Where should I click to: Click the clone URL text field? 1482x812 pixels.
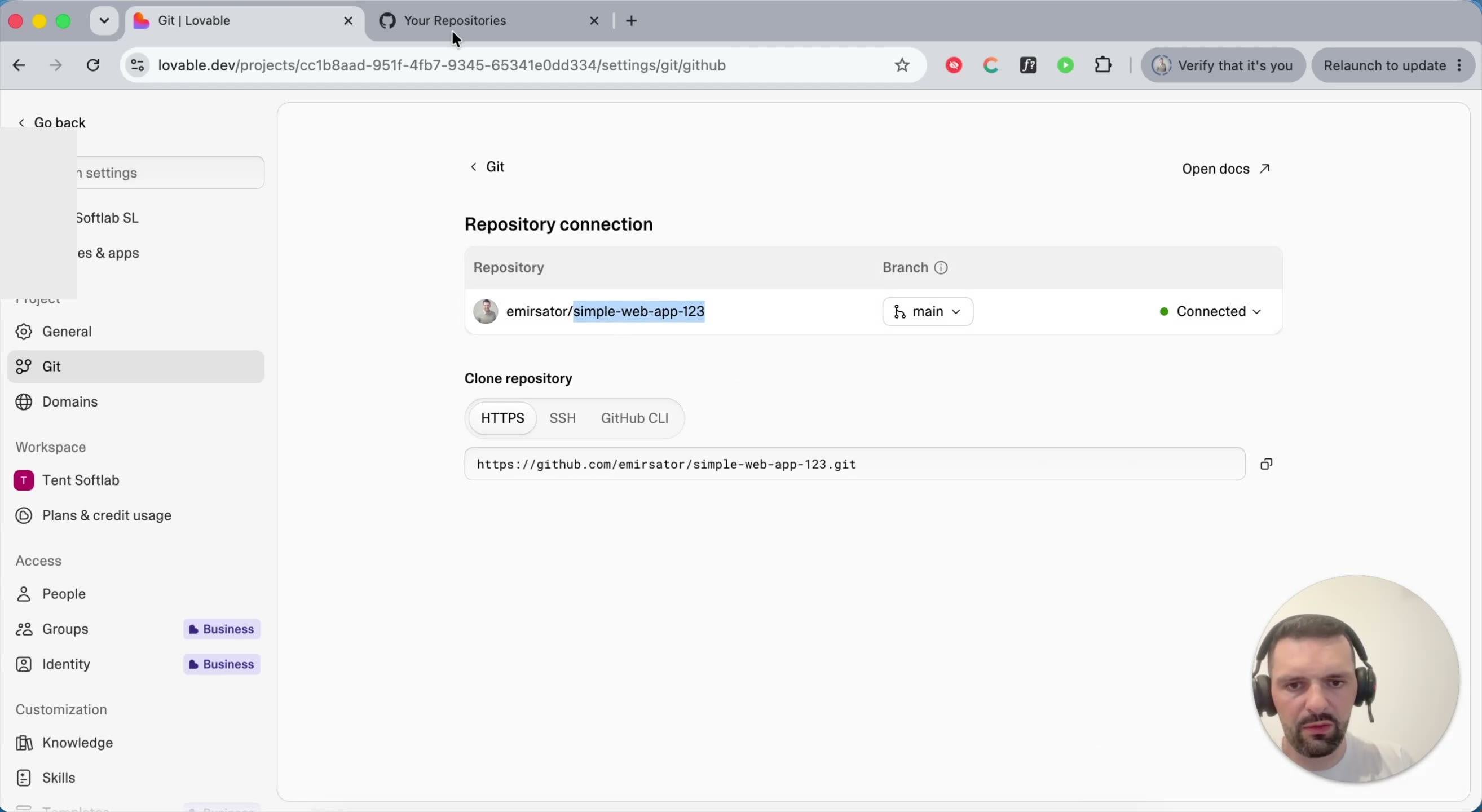[854, 464]
